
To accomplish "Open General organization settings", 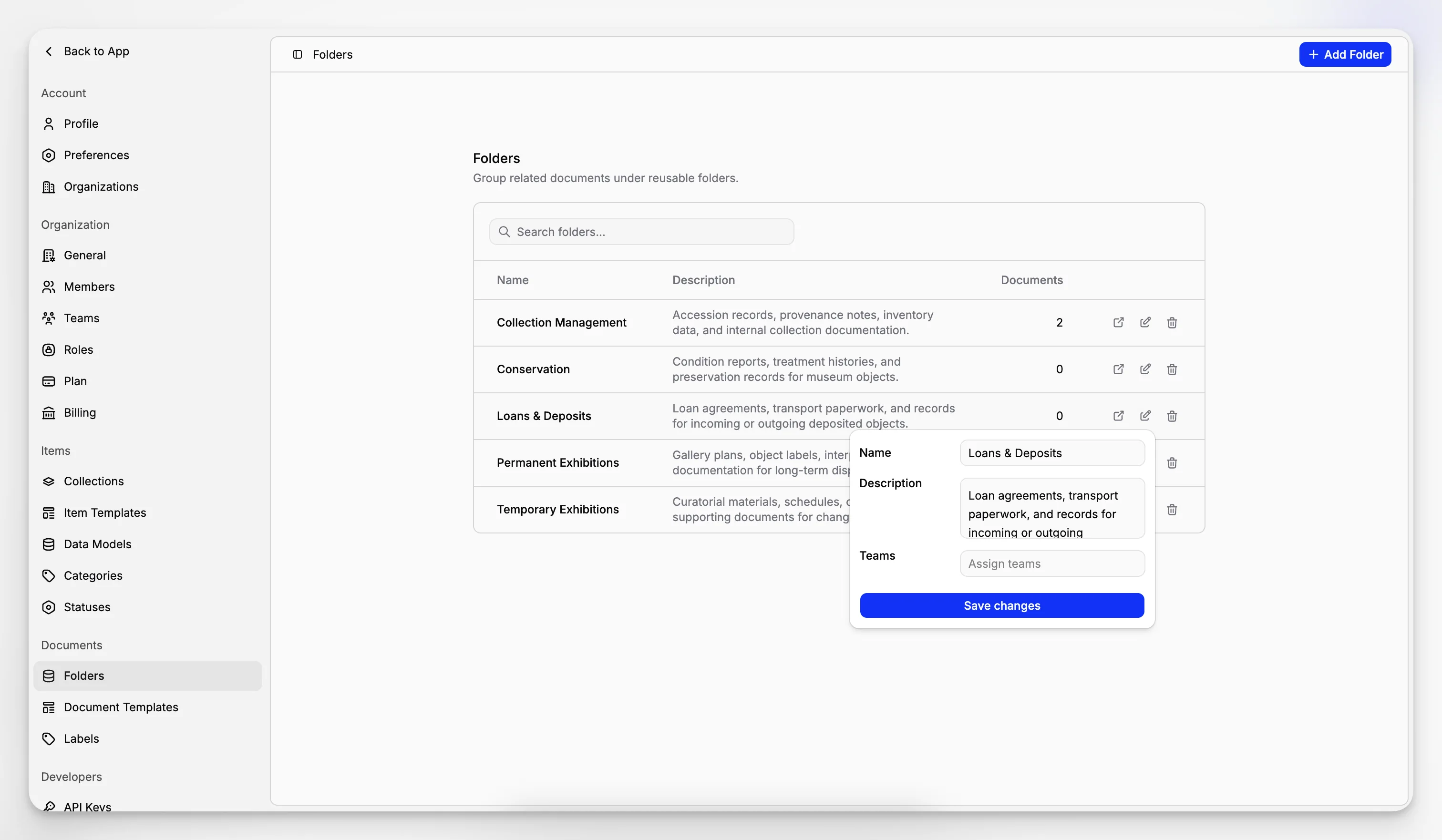I will coord(148,255).
